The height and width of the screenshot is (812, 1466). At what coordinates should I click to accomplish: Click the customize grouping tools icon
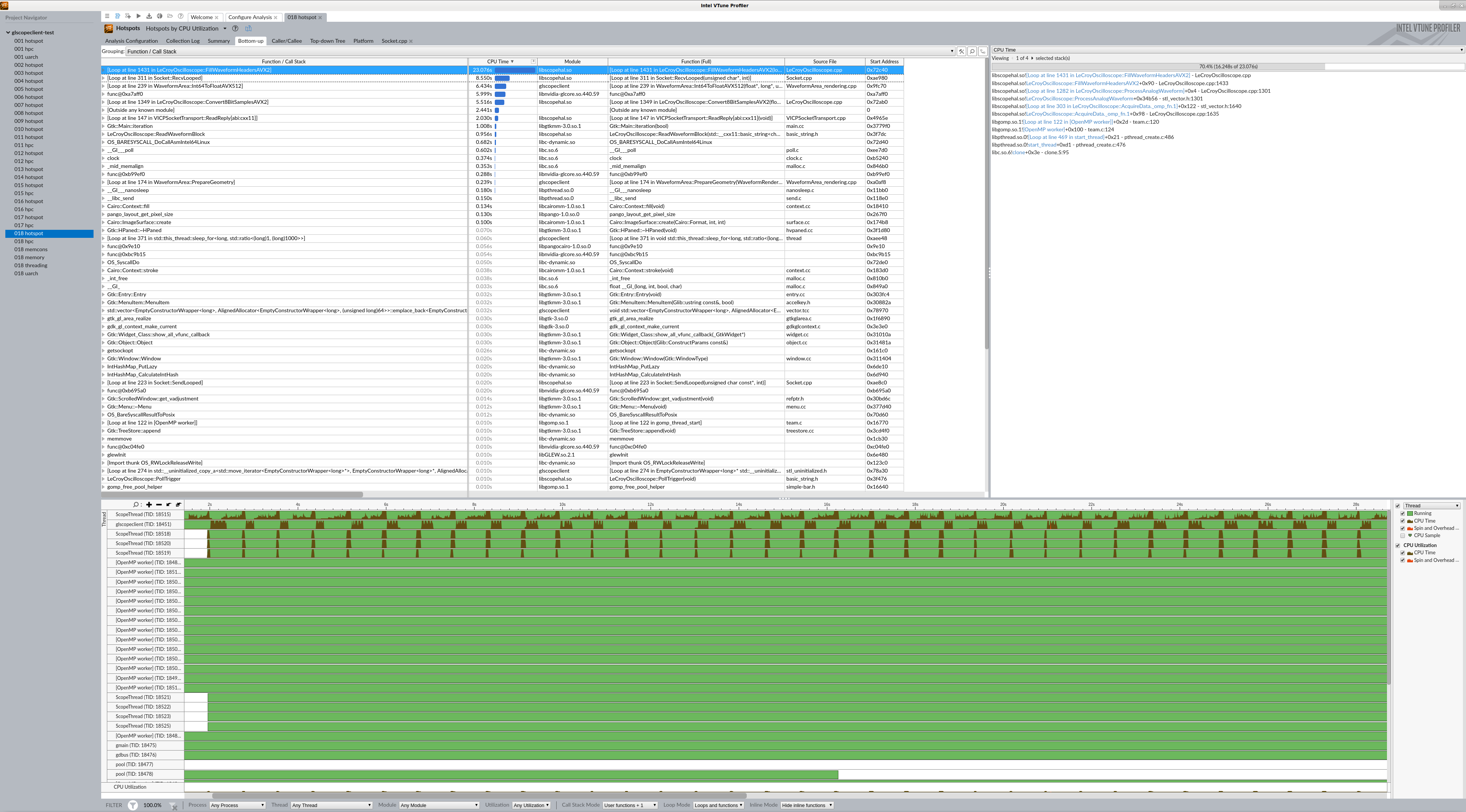pyautogui.click(x=961, y=51)
